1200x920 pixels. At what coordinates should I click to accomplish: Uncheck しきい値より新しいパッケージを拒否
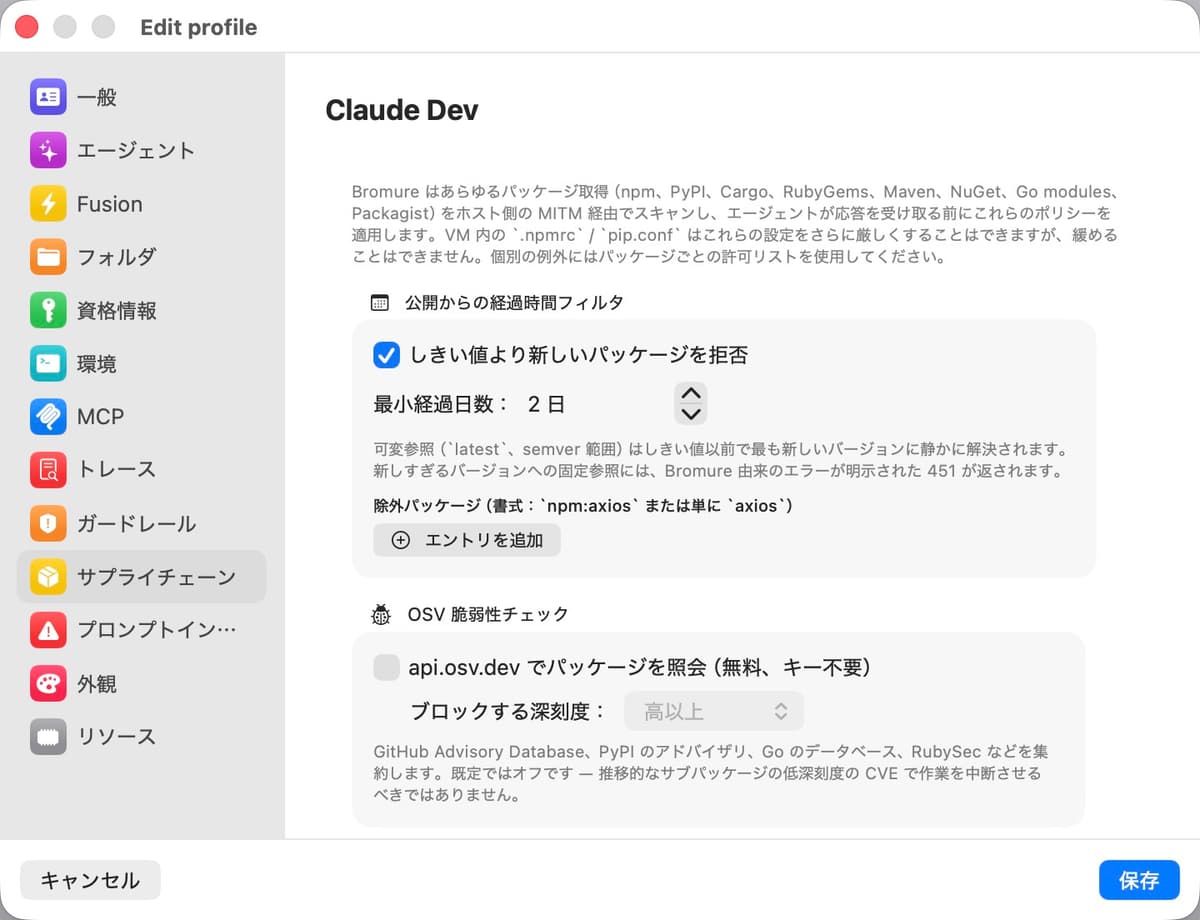(x=386, y=354)
